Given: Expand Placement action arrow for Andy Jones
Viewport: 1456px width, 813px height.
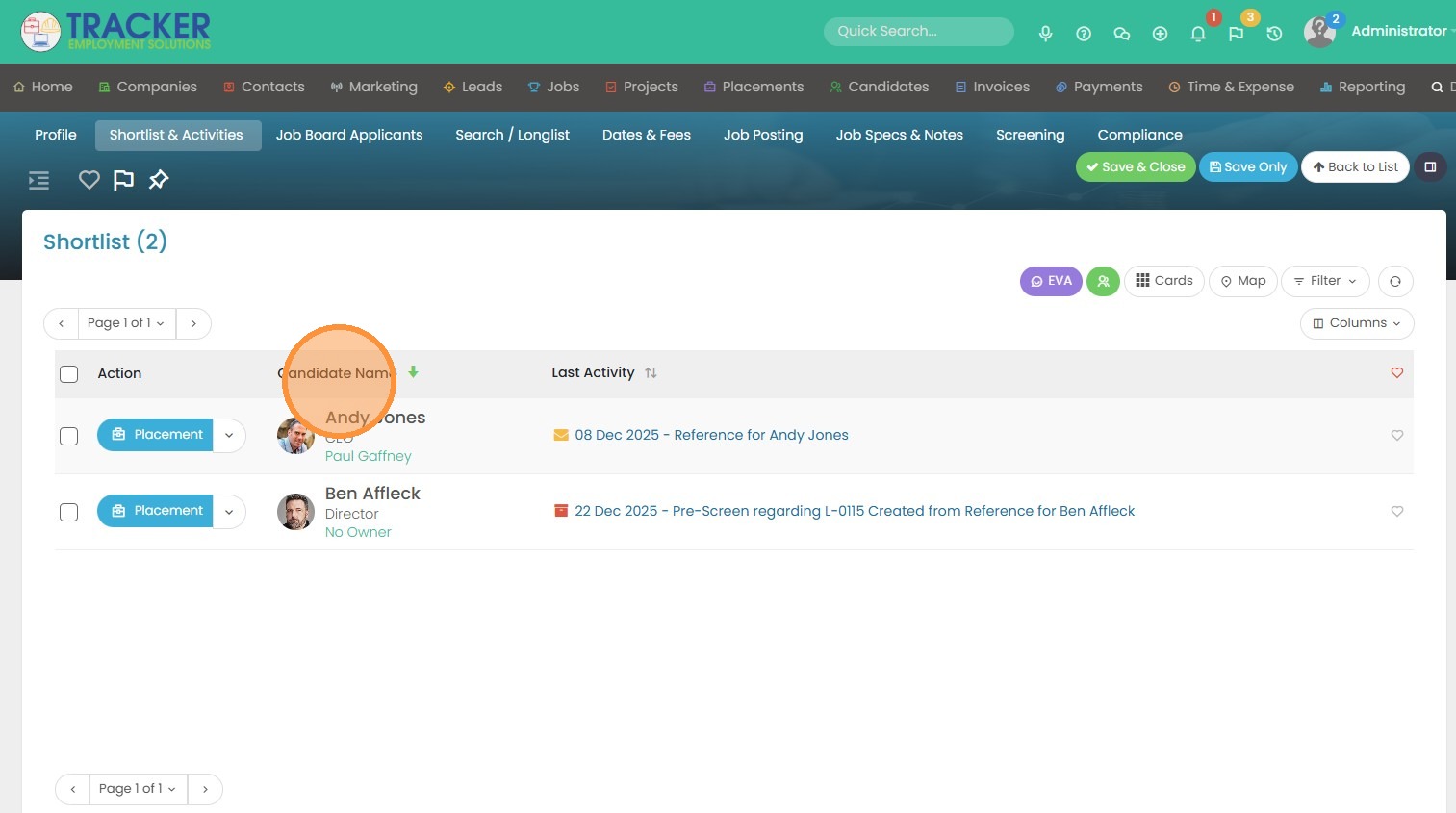Looking at the screenshot, I should [x=229, y=435].
